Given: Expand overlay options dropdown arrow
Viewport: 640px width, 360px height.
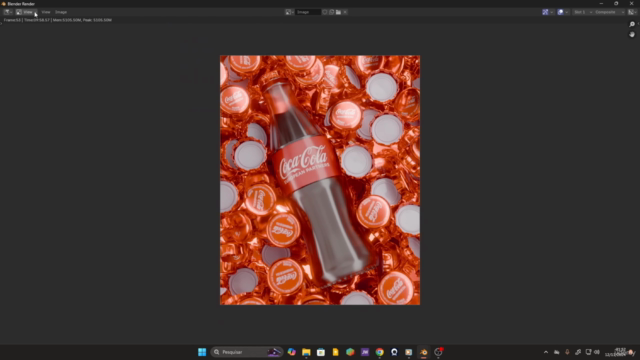Looking at the screenshot, I should click(567, 12).
